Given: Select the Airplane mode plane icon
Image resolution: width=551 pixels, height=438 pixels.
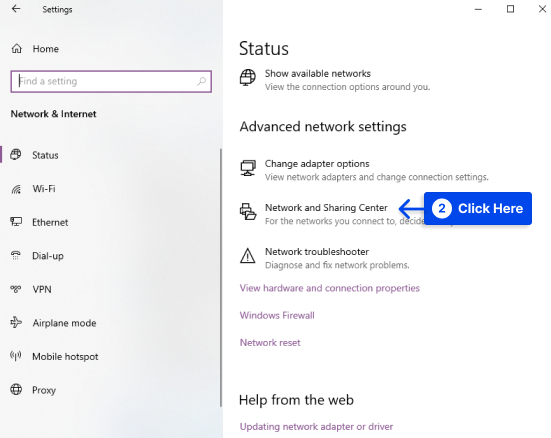Looking at the screenshot, I should click(x=16, y=322).
